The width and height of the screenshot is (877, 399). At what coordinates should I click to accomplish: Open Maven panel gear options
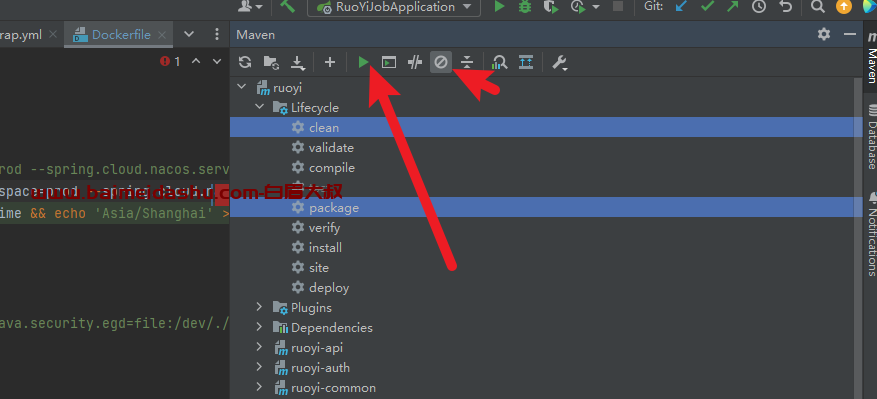pos(824,34)
